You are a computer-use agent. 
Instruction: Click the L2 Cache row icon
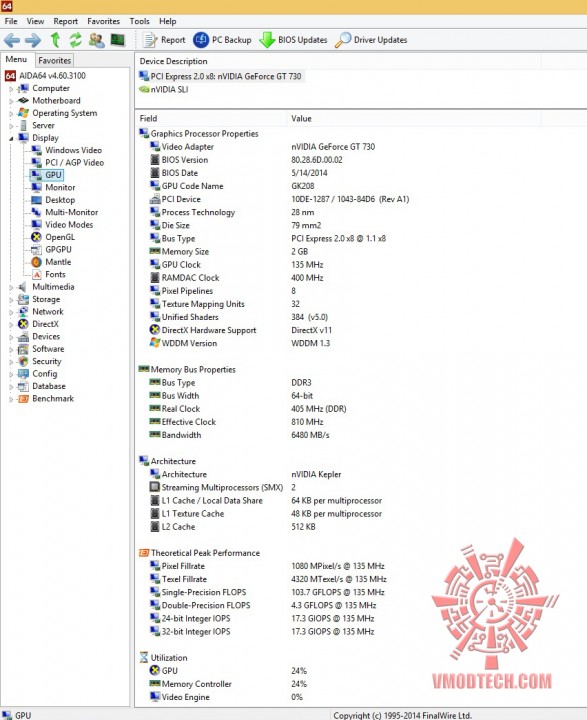(155, 527)
